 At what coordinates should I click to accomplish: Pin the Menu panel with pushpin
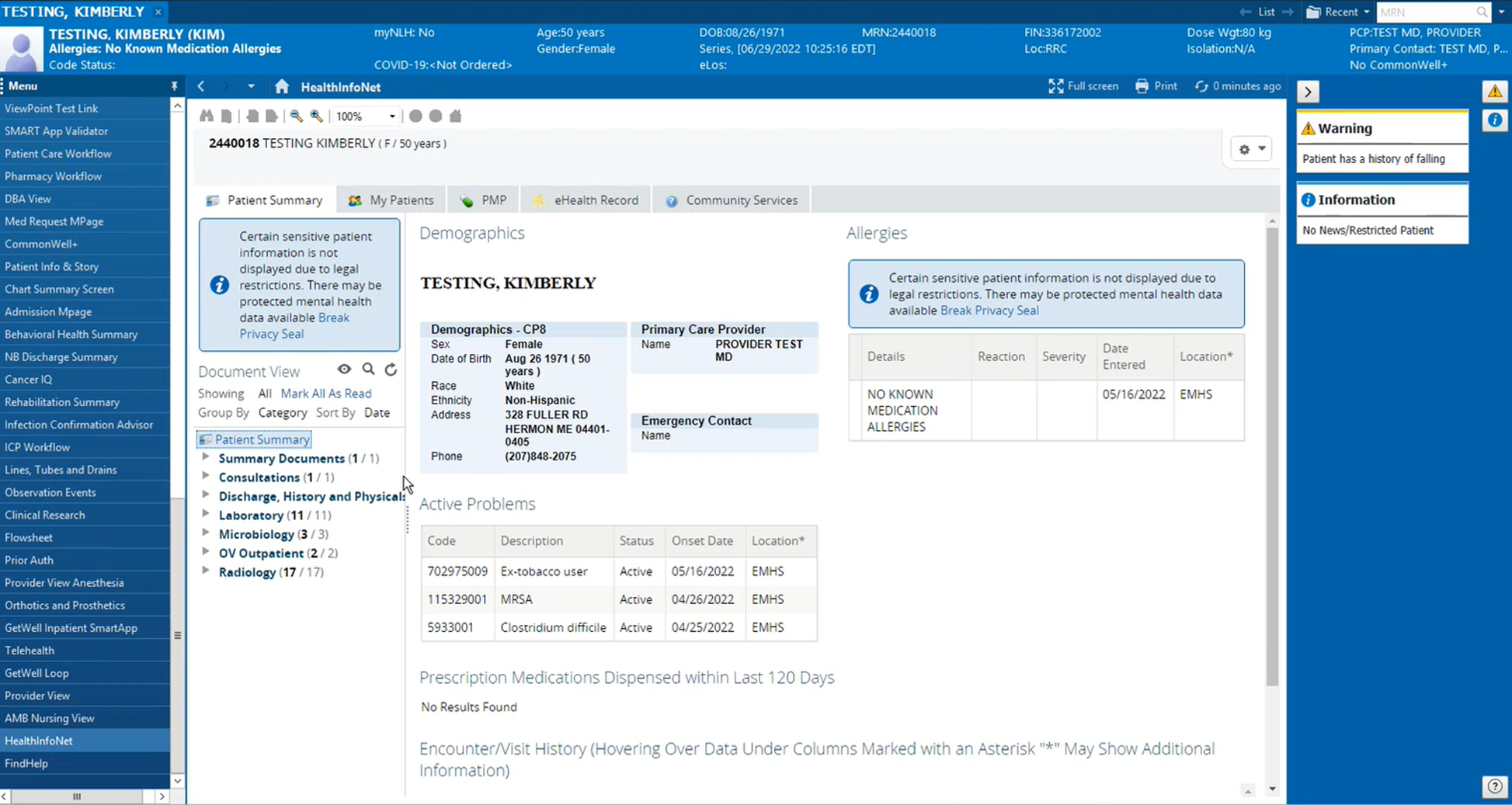tap(174, 86)
